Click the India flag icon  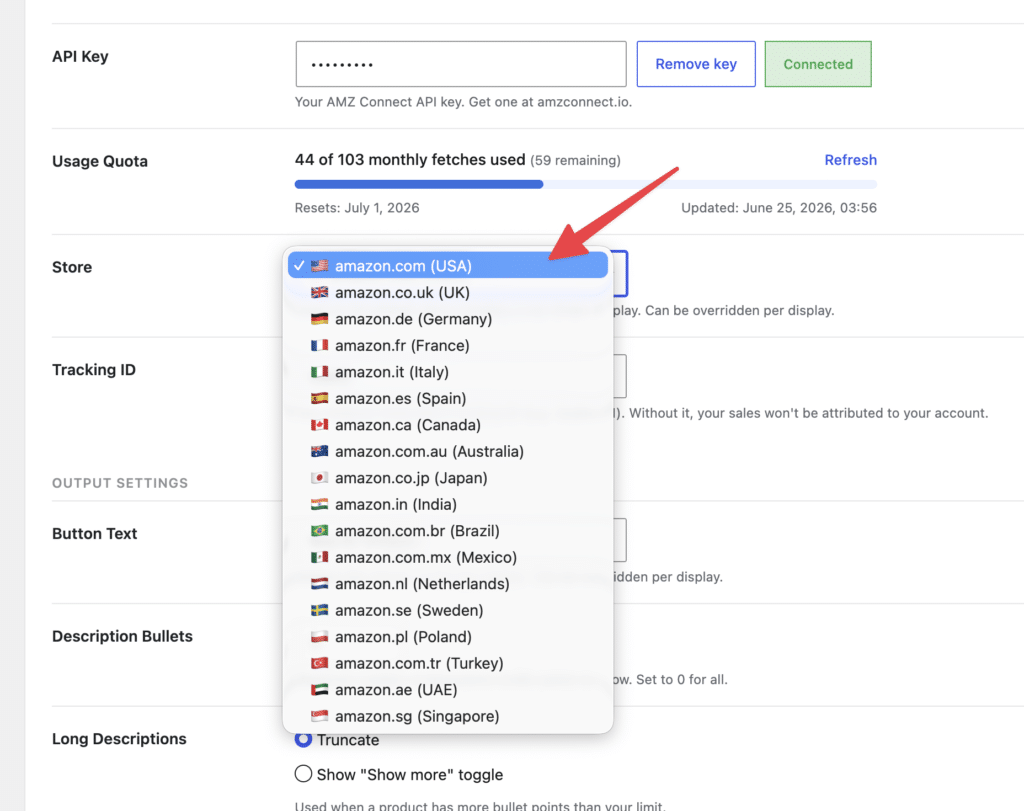coord(319,504)
